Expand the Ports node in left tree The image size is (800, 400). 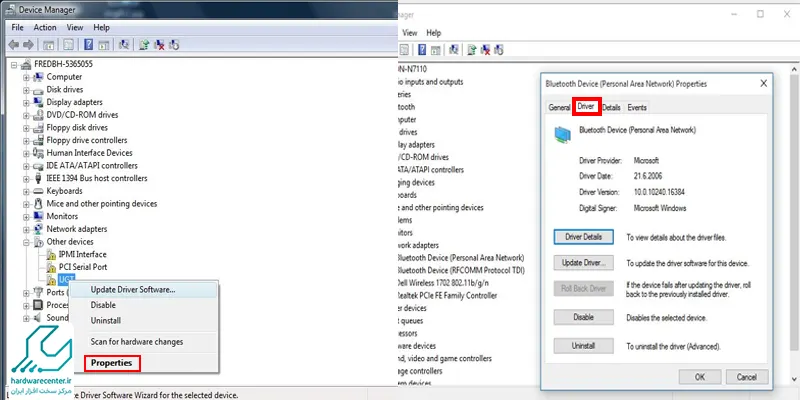click(26, 292)
